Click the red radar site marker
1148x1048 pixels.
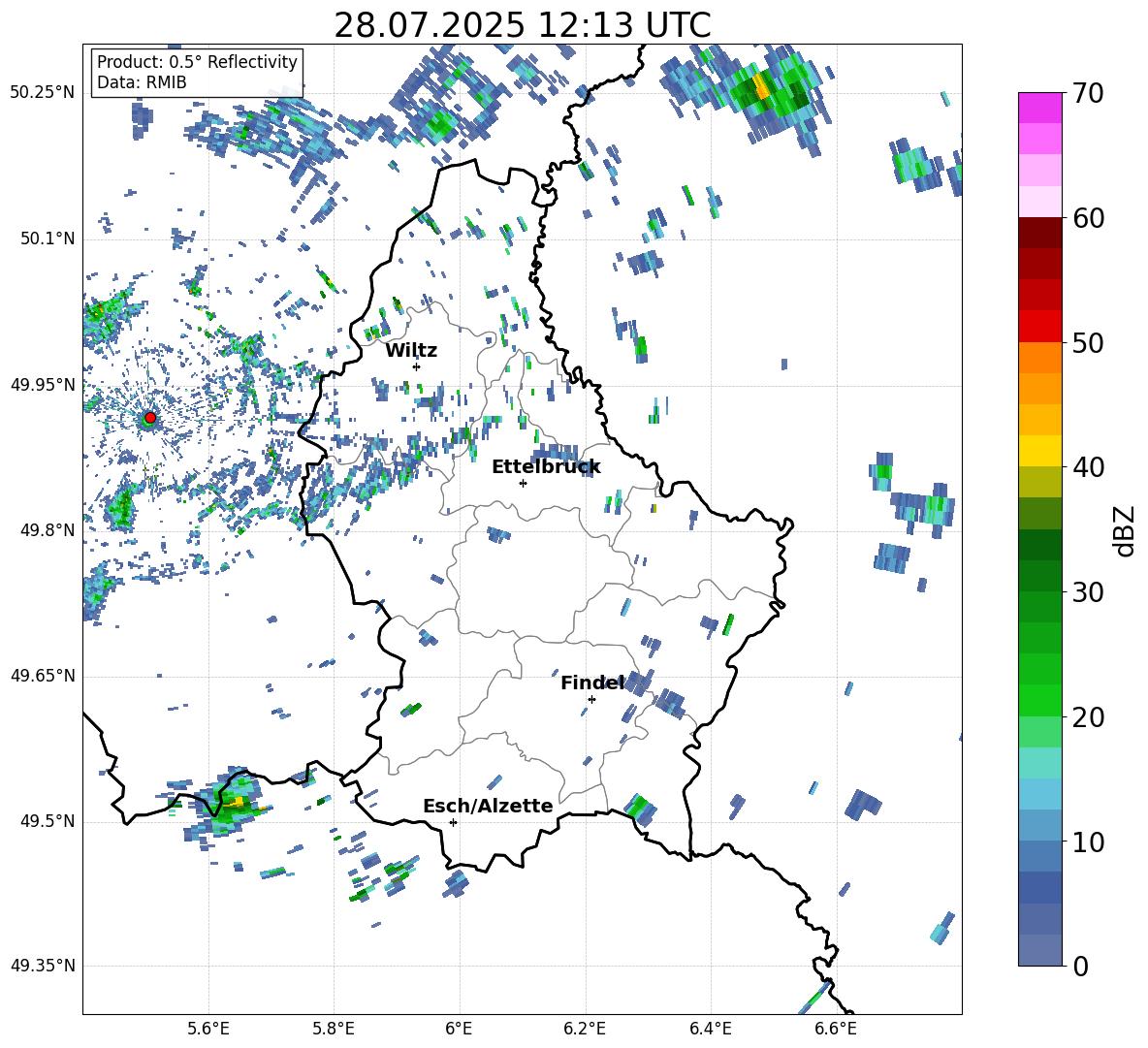150,418
